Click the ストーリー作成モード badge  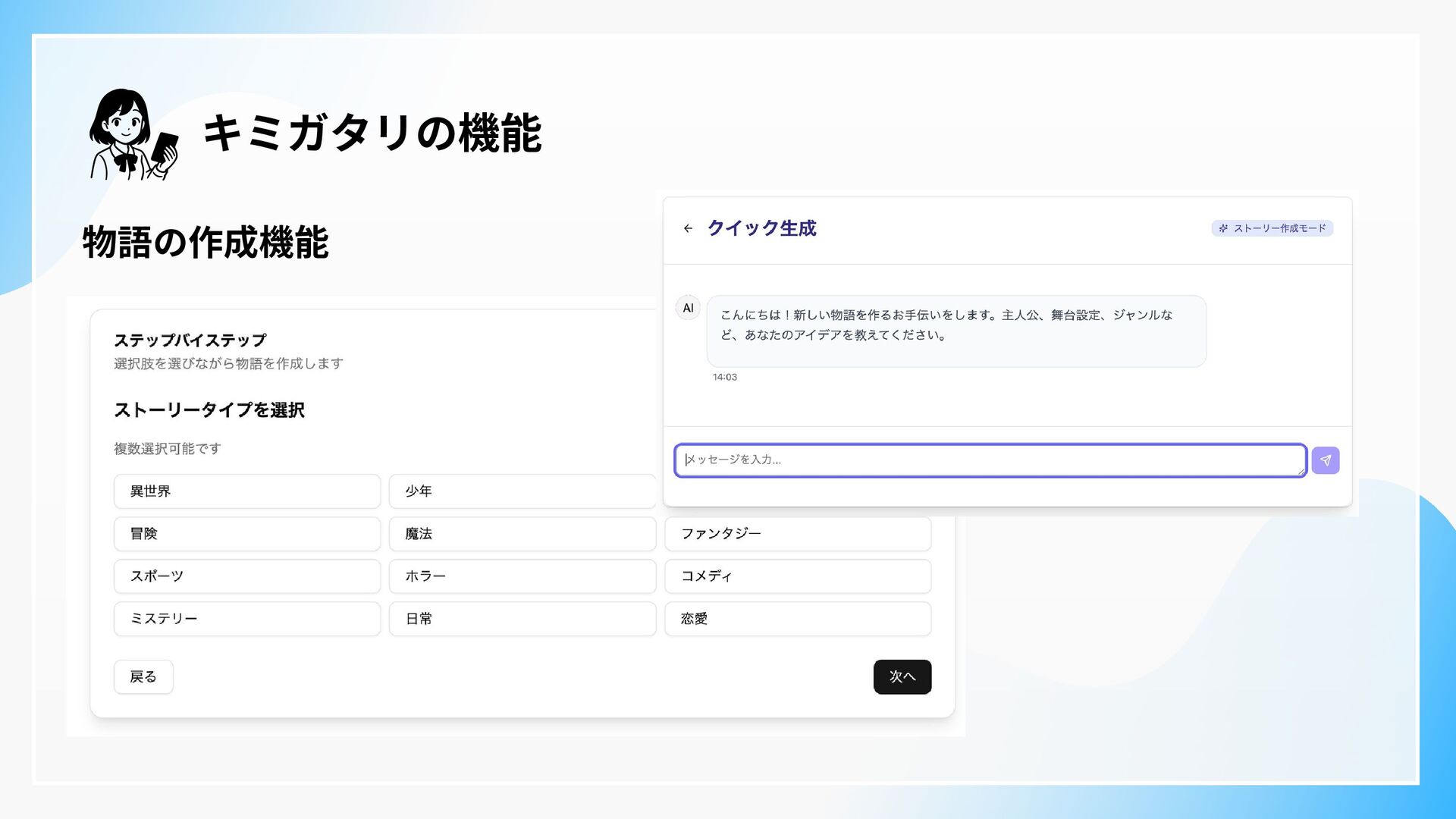pyautogui.click(x=1272, y=228)
